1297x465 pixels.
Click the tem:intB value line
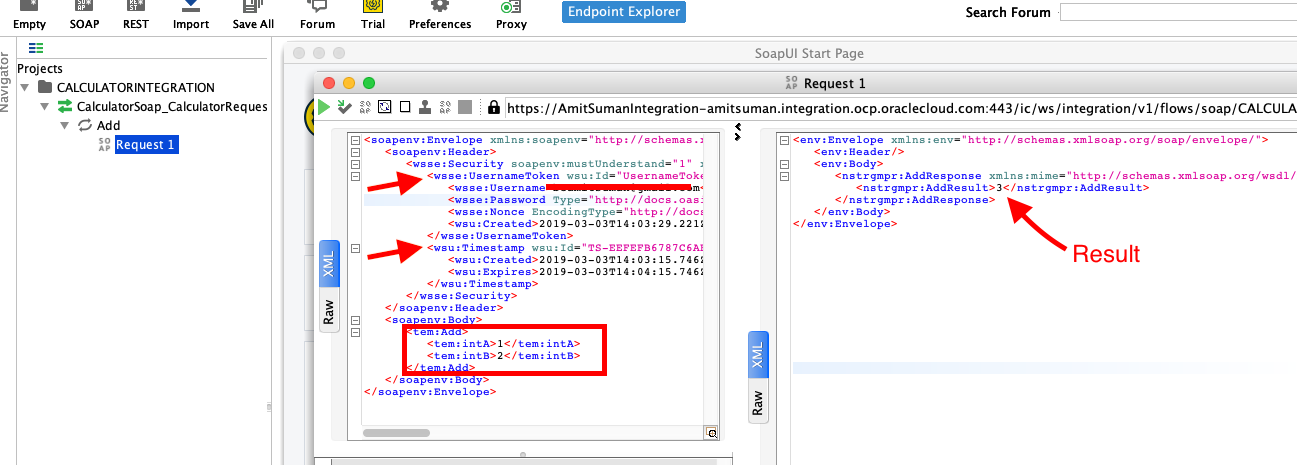point(504,355)
